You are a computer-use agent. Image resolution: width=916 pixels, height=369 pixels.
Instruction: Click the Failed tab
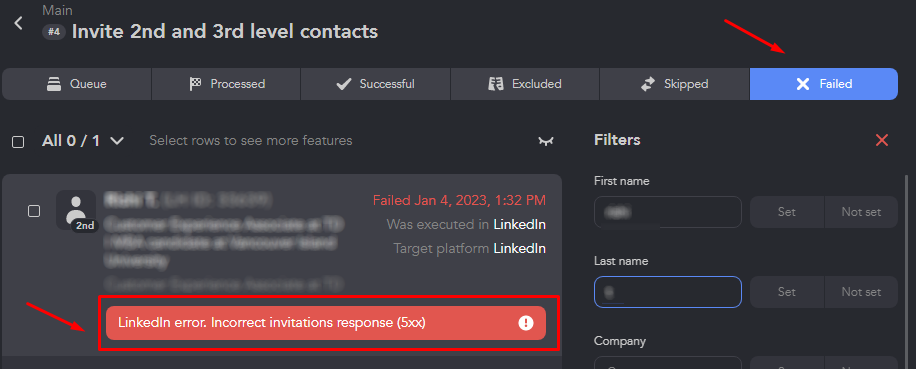pyautogui.click(x=824, y=84)
